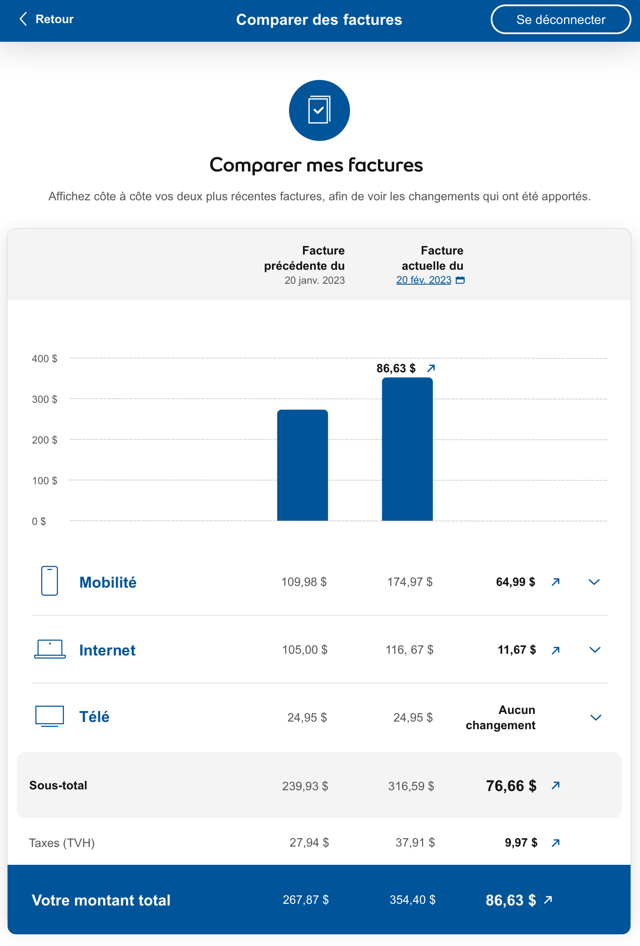Click the calendar icon beside invoice date
640x946 pixels.
pyautogui.click(x=460, y=280)
